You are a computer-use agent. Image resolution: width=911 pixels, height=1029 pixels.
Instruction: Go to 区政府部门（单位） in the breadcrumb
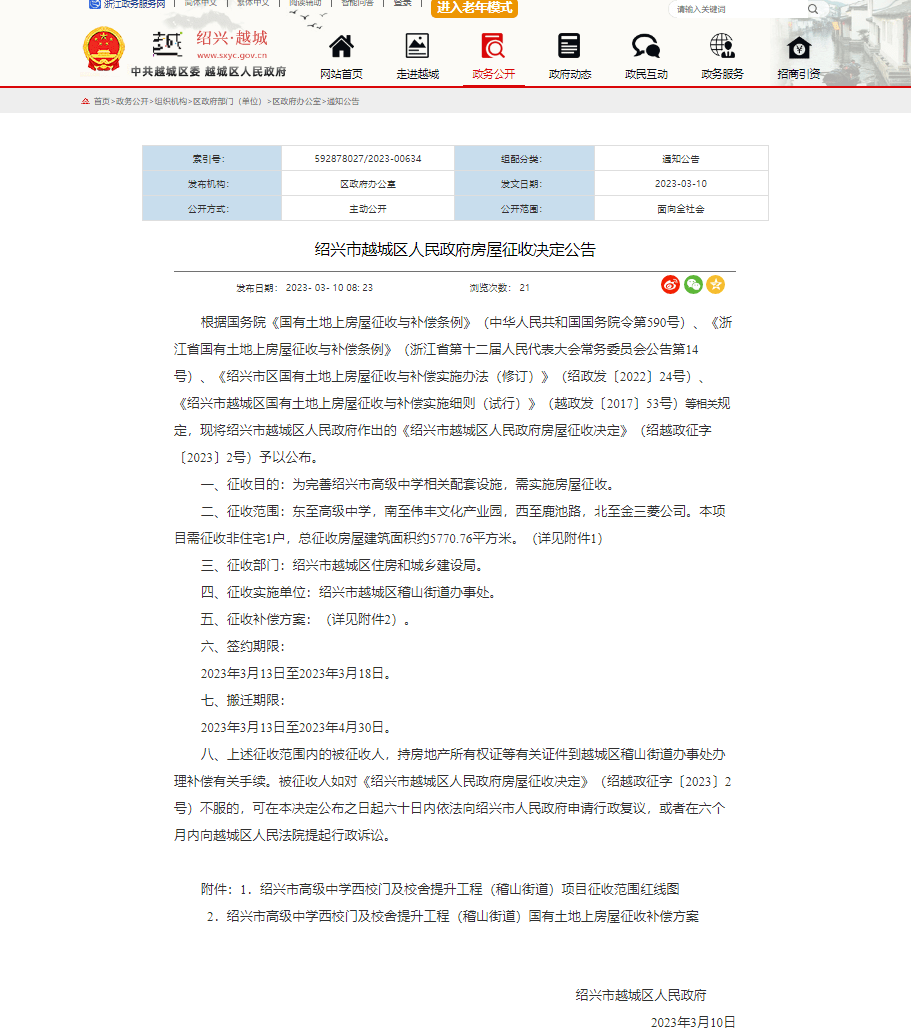click(x=230, y=101)
